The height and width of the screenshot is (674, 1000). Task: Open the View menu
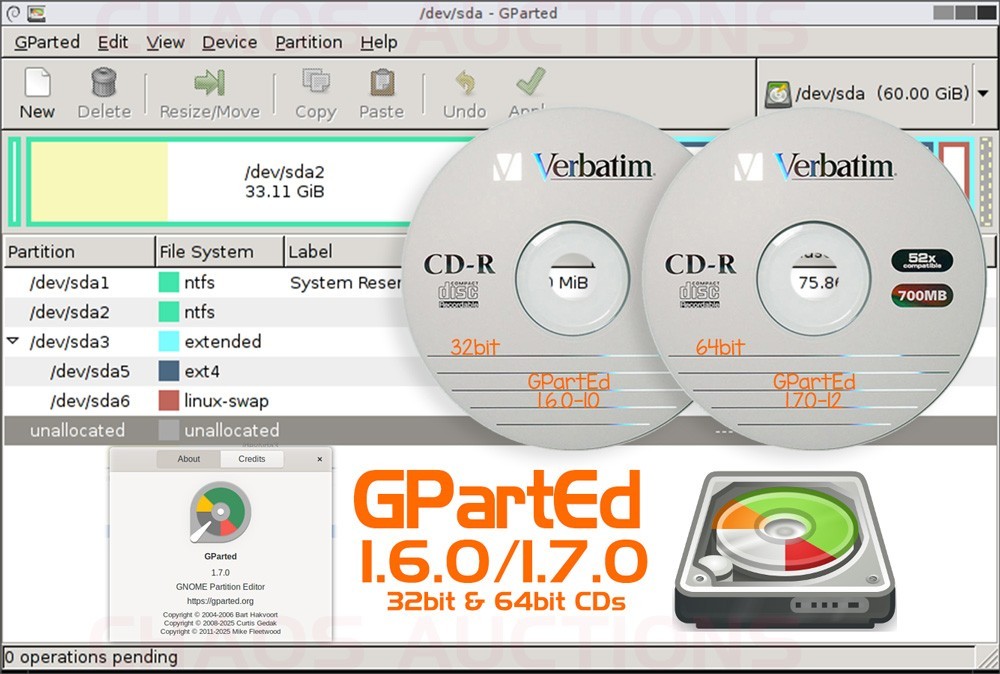(165, 42)
